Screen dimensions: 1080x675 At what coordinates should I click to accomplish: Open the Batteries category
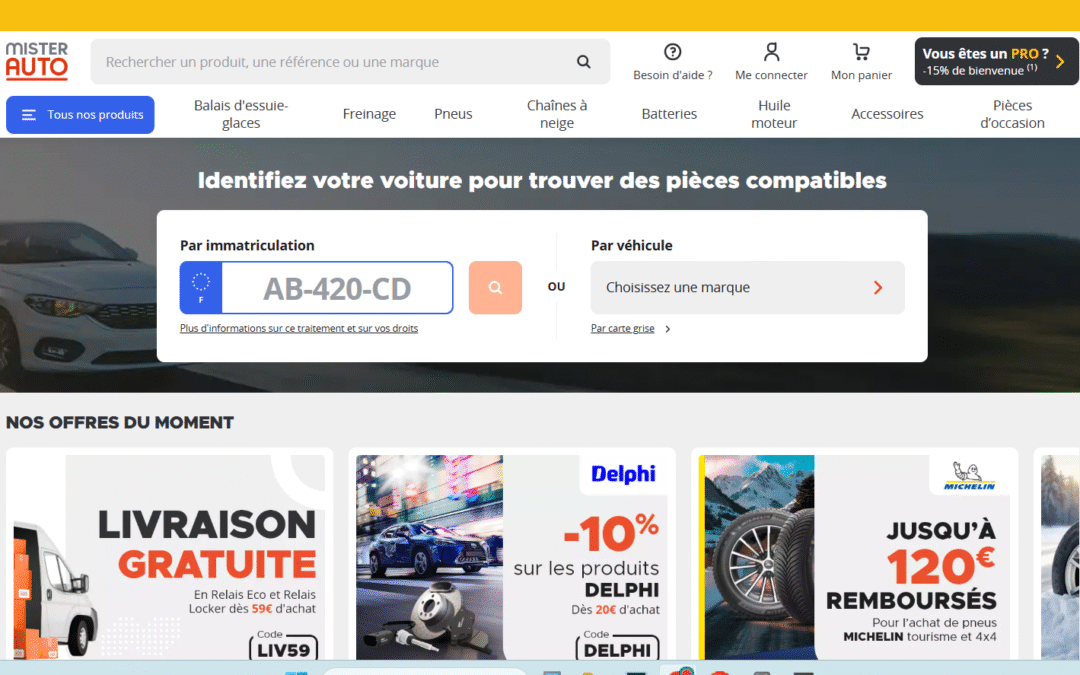click(x=669, y=114)
